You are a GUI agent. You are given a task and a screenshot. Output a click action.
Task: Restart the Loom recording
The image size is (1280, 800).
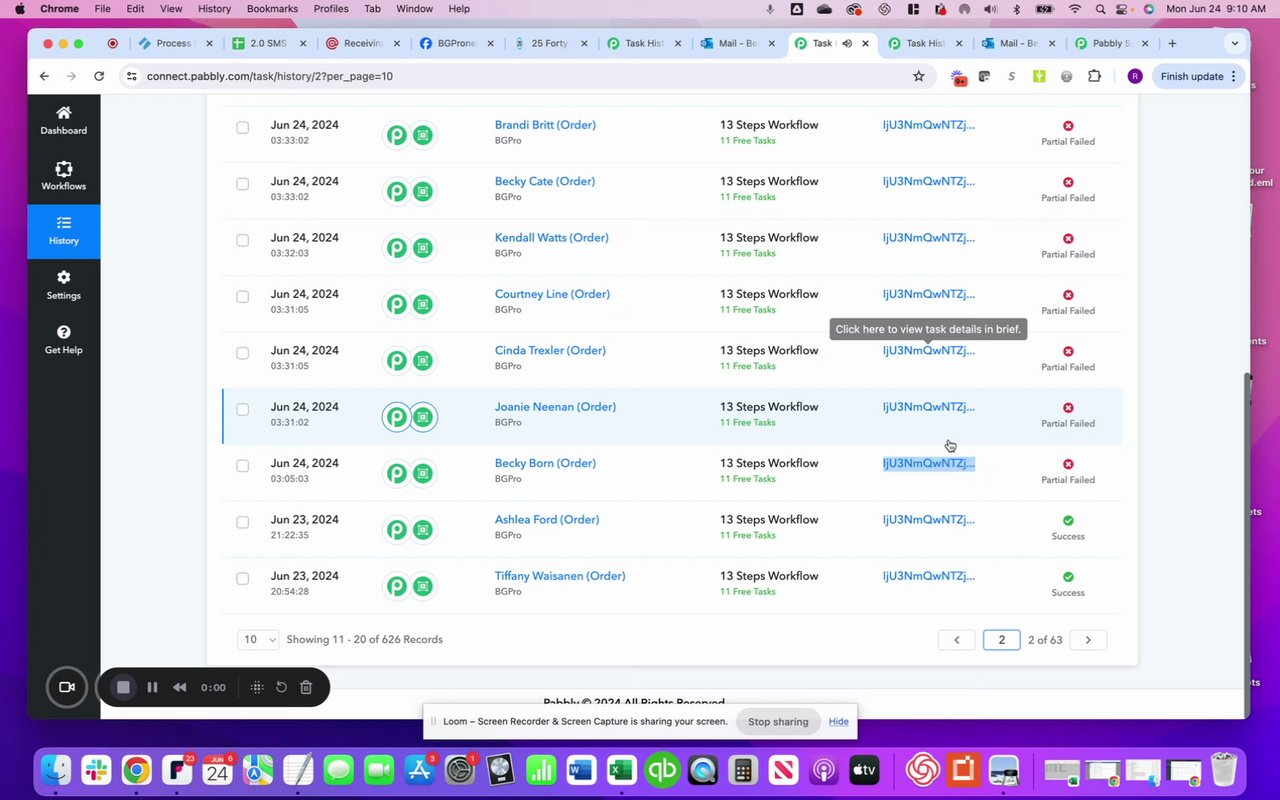click(281, 687)
